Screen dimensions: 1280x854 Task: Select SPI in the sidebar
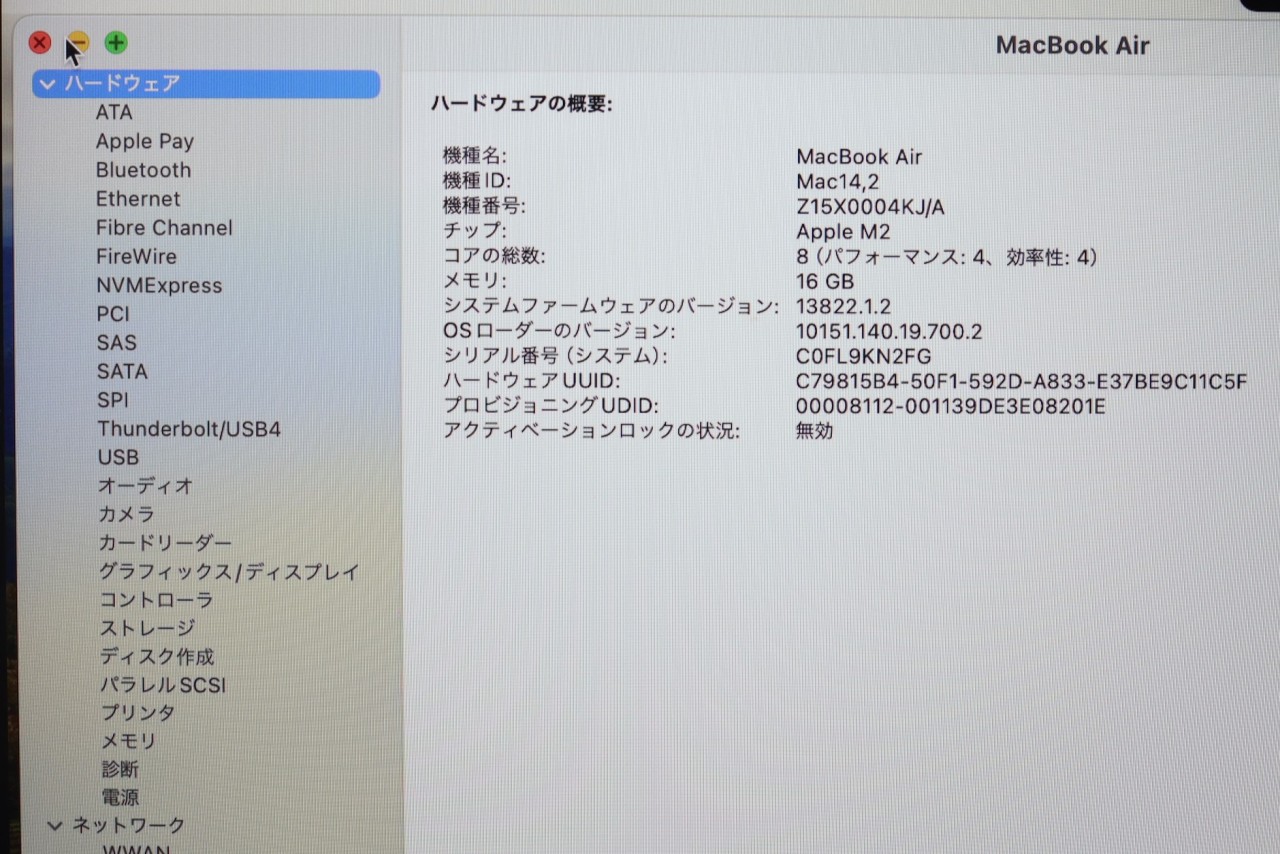pyautogui.click(x=112, y=400)
